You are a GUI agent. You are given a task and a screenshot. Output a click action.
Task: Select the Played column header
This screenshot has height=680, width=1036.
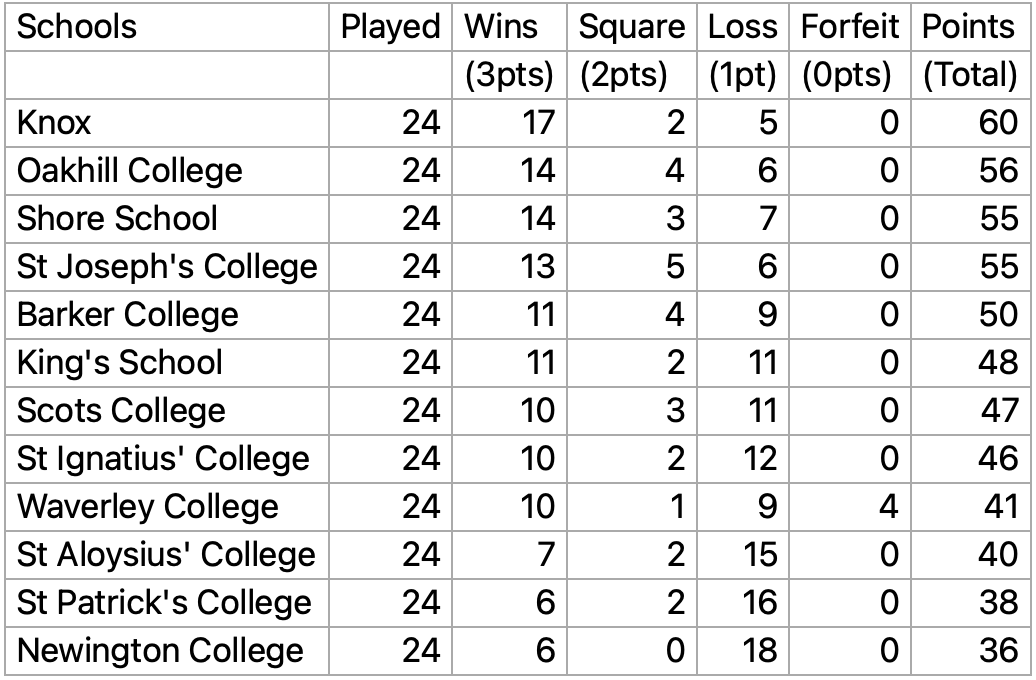390,27
